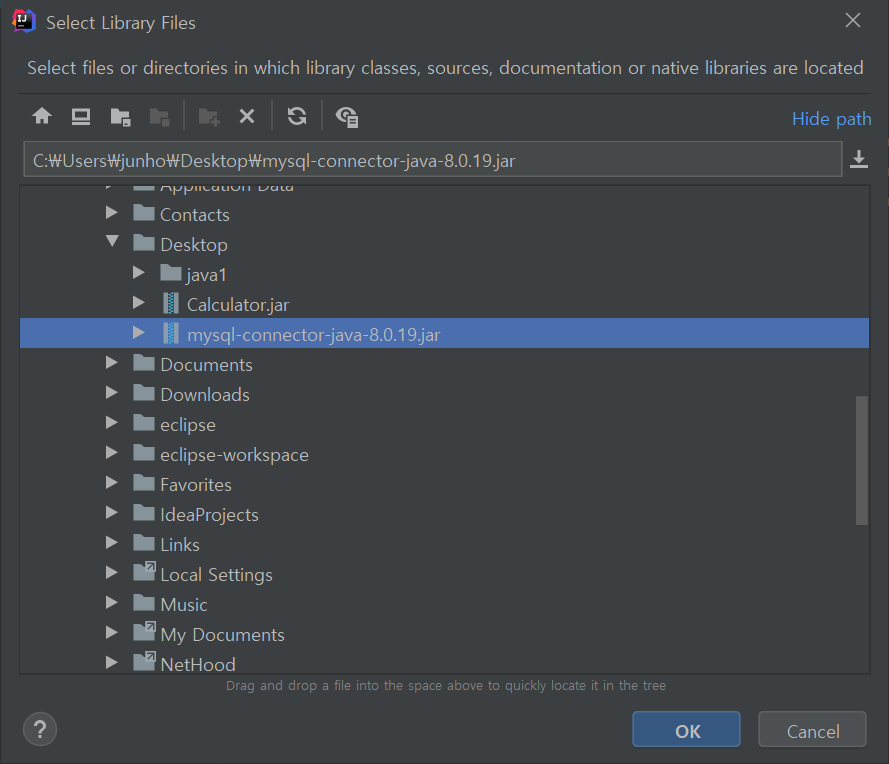Viewport: 889px width, 764px height.
Task: Select the Module directory toolbar icon
Action: click(160, 117)
